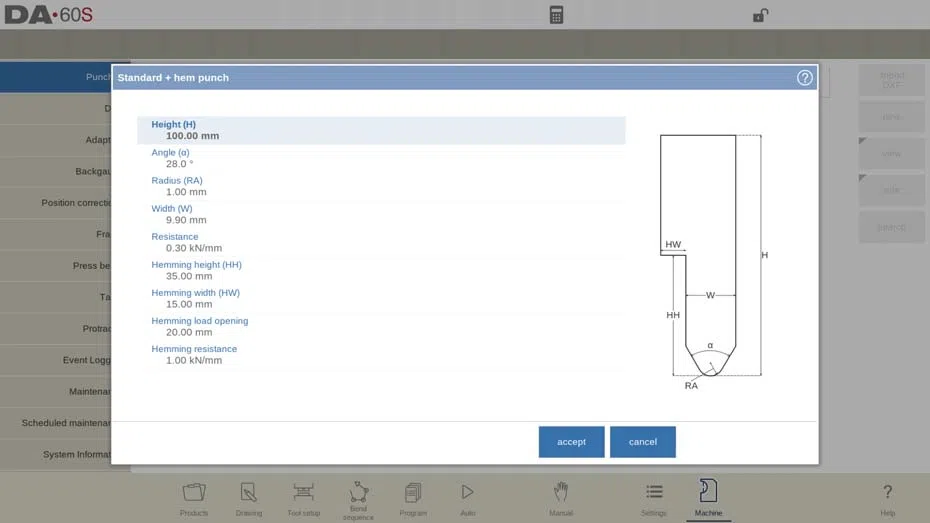Accept the hem punch parameters
This screenshot has width=930, height=523.
(571, 442)
